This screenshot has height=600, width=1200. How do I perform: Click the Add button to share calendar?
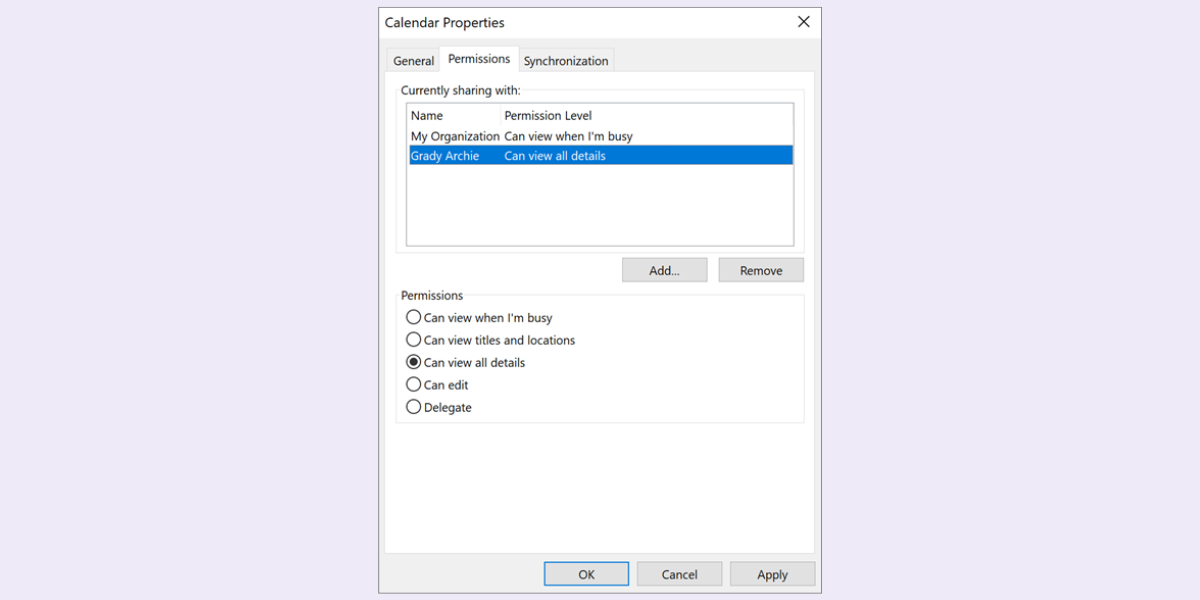(664, 269)
